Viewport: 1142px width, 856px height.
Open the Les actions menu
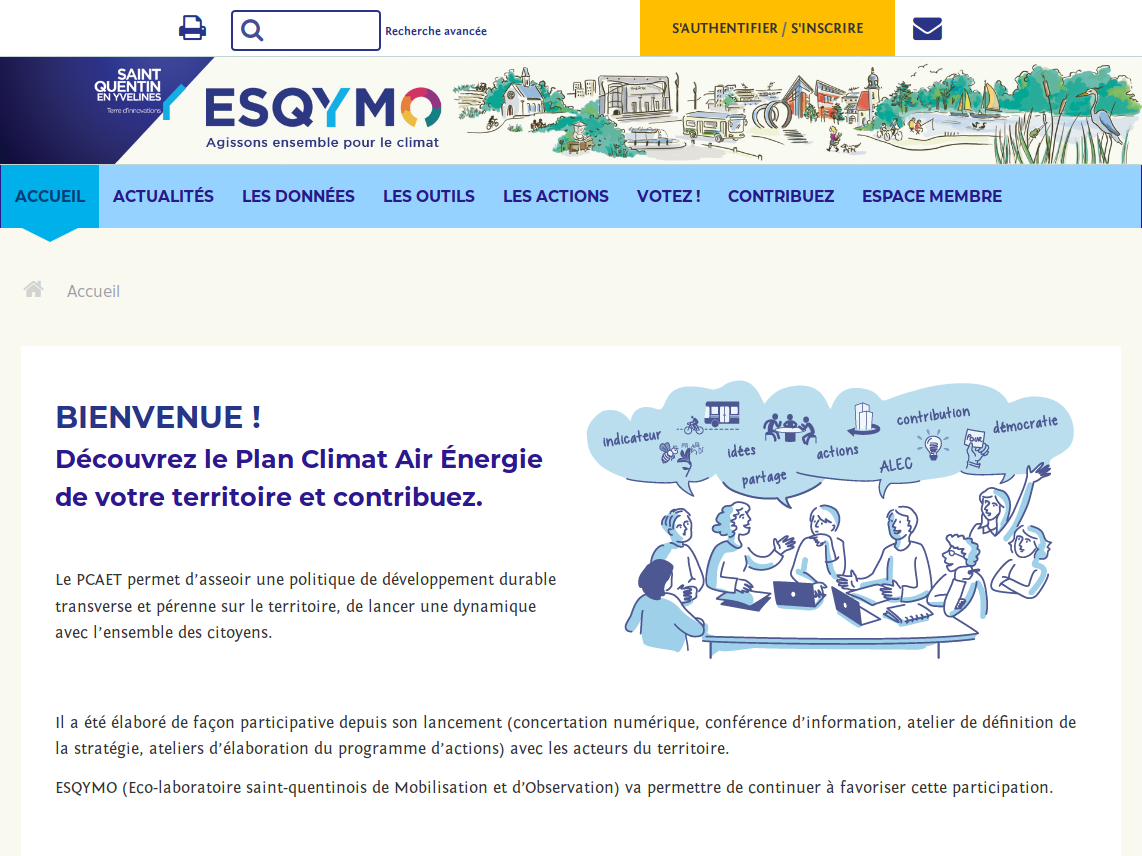[x=556, y=196]
